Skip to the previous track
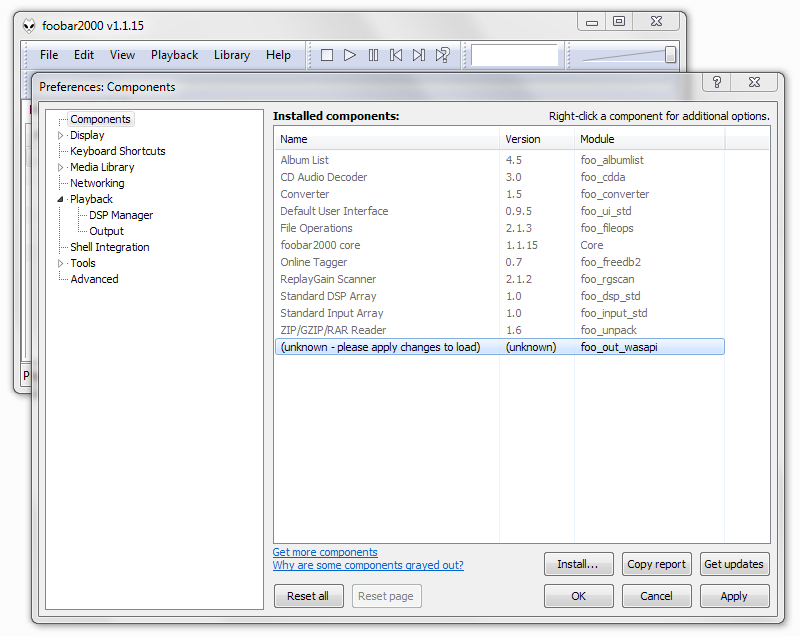800x636 pixels. tap(396, 55)
